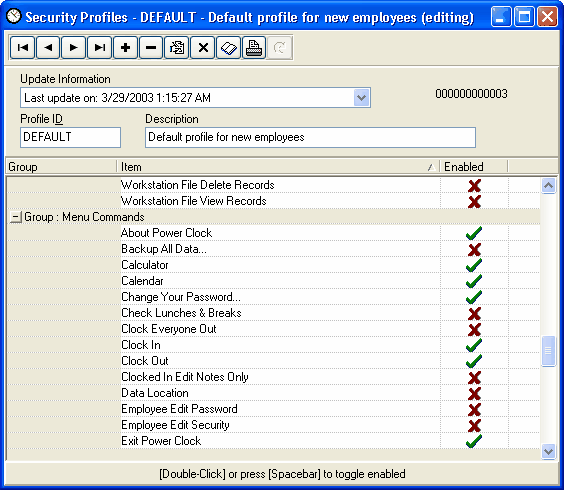Viewport: 564px width, 490px height.
Task: Toggle enabled for Workstation File View Records
Action: coord(474,201)
